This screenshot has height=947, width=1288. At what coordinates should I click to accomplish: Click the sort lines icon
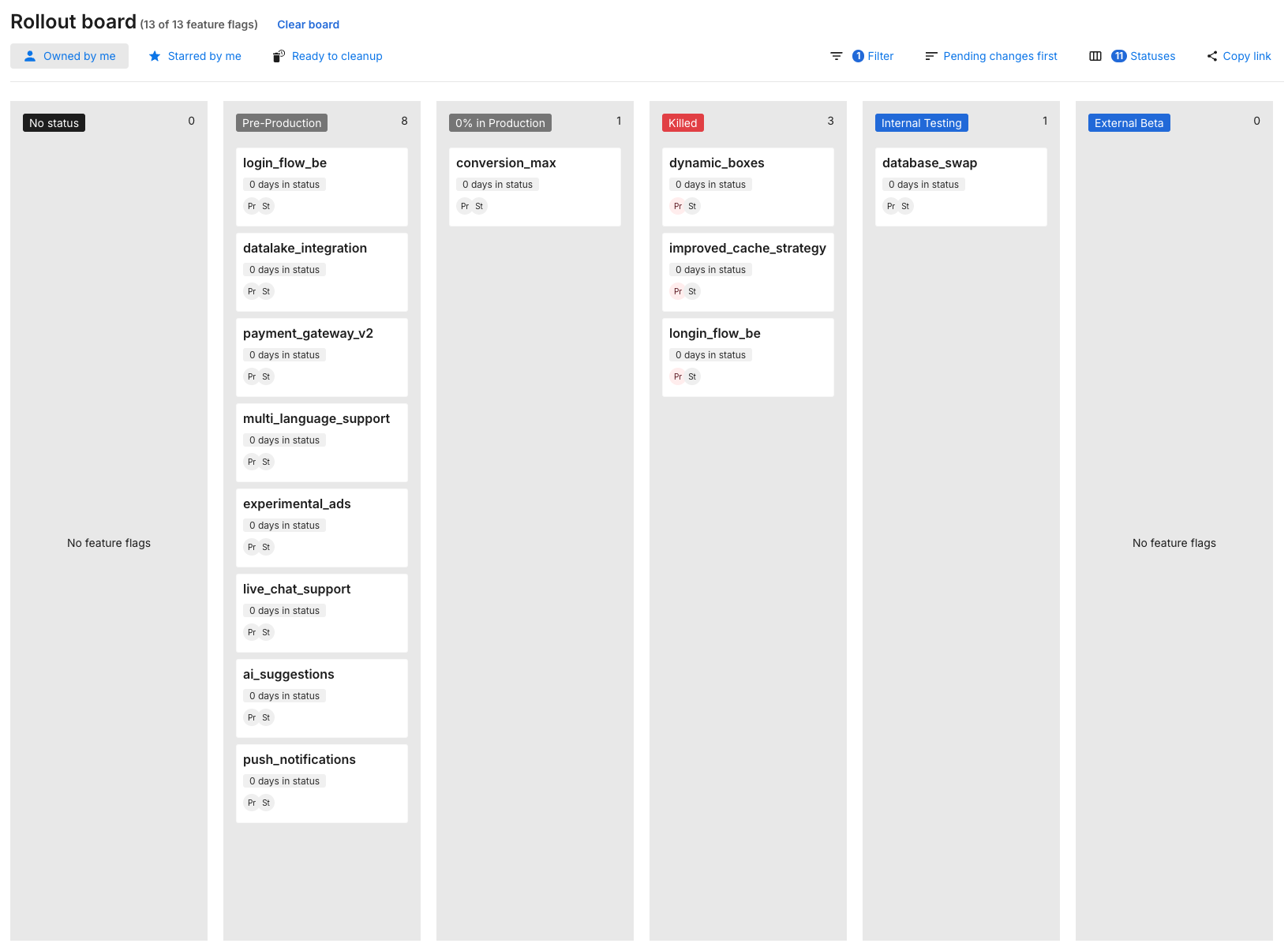930,56
